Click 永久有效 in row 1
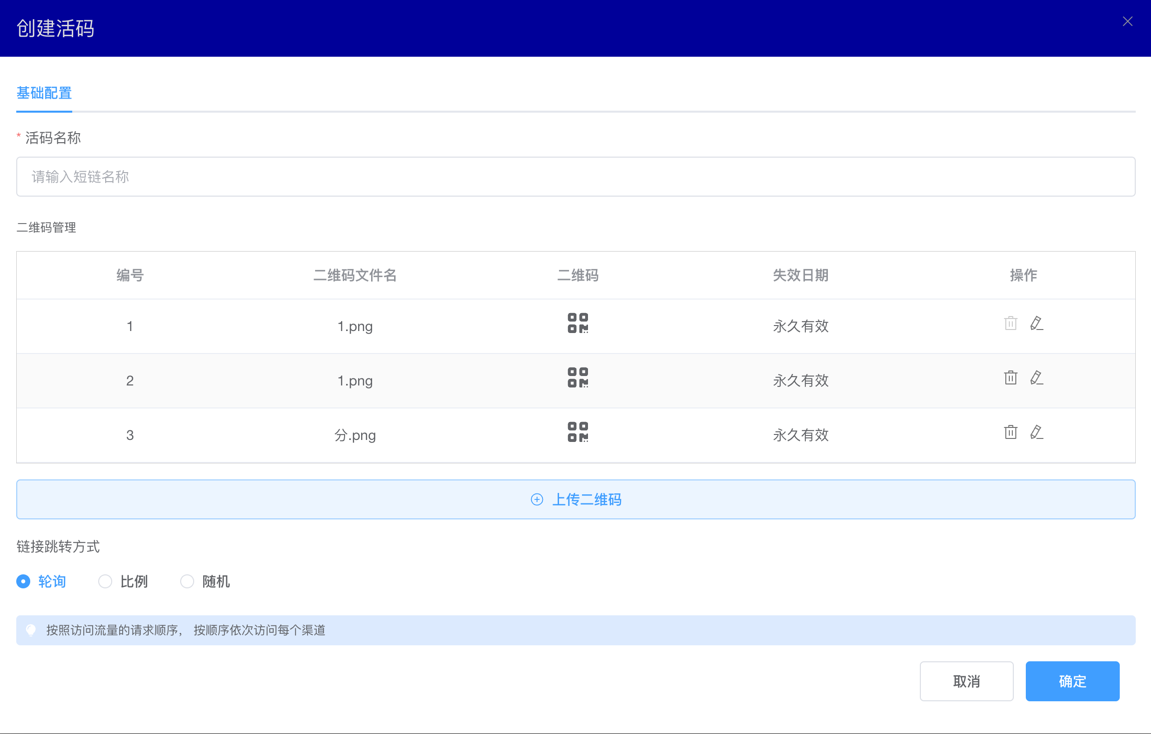1151x734 pixels. (801, 326)
